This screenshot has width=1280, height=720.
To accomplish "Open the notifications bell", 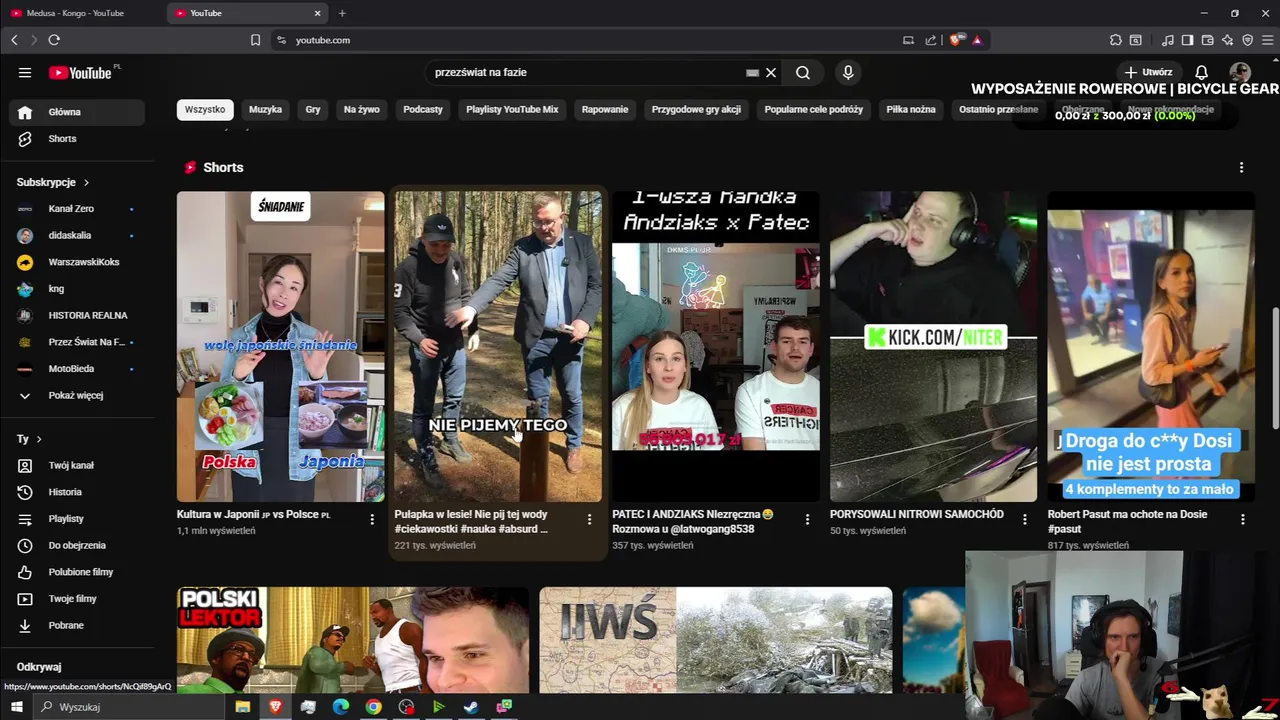I will point(1202,72).
